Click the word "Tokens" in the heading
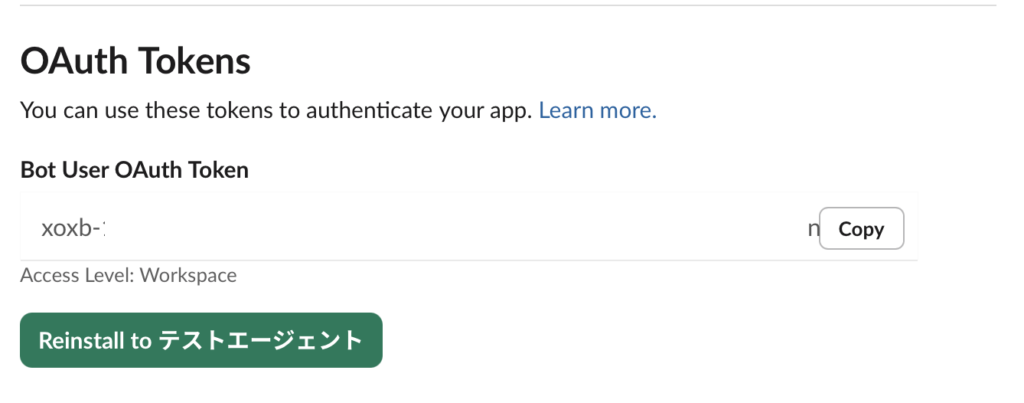The height and width of the screenshot is (403, 1024). click(198, 62)
